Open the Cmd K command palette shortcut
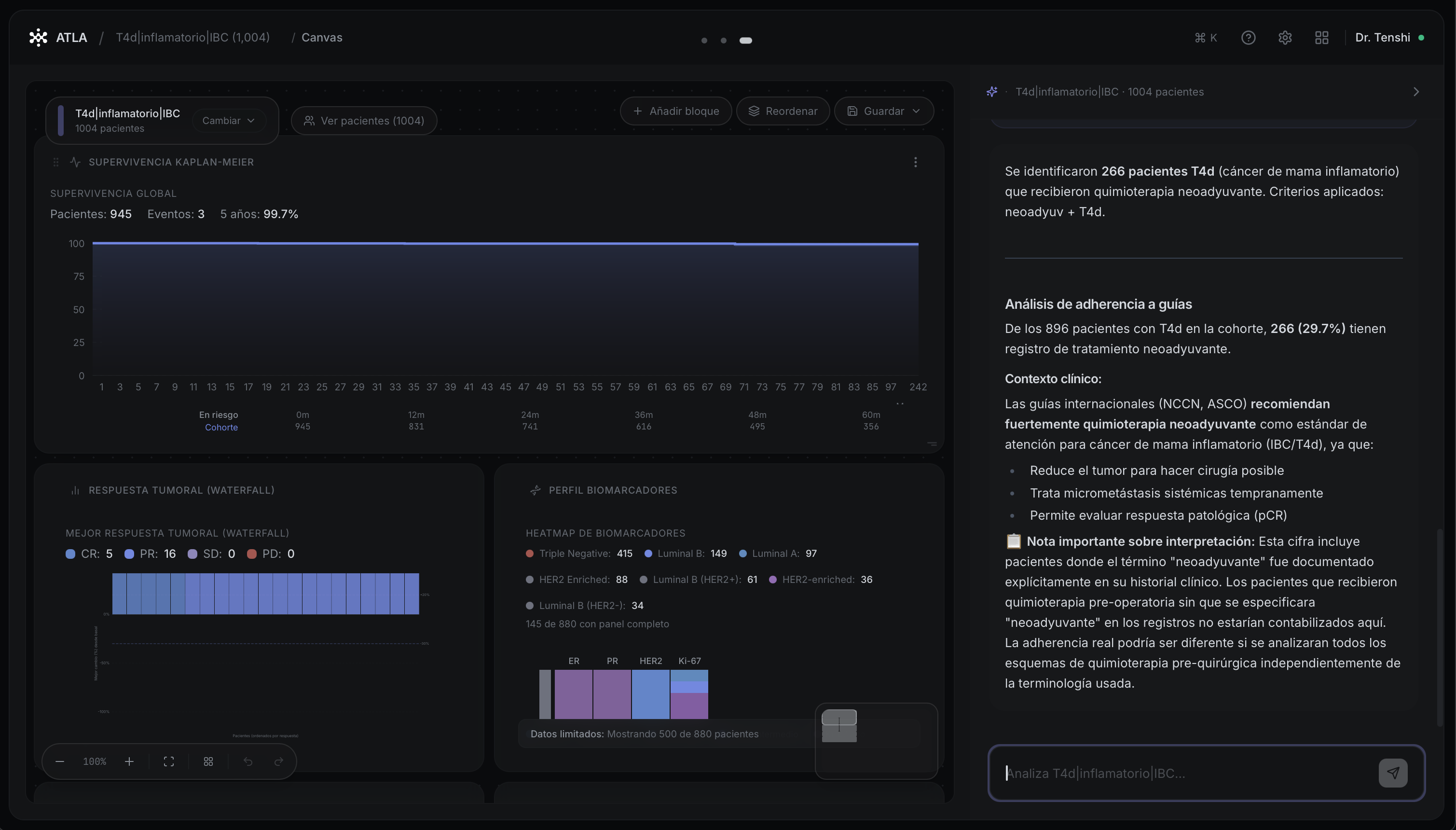Screen dimensions: 1456x830 [1205, 38]
